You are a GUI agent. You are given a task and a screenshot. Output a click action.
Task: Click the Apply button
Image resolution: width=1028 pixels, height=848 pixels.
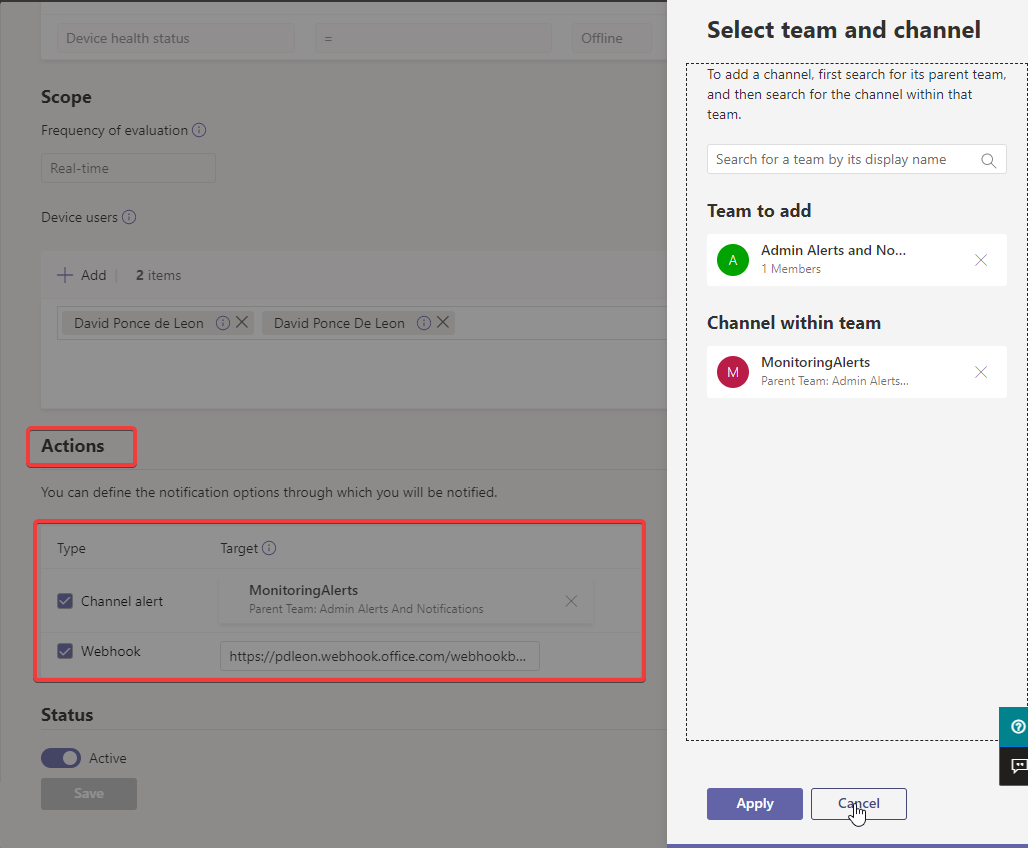coord(754,804)
